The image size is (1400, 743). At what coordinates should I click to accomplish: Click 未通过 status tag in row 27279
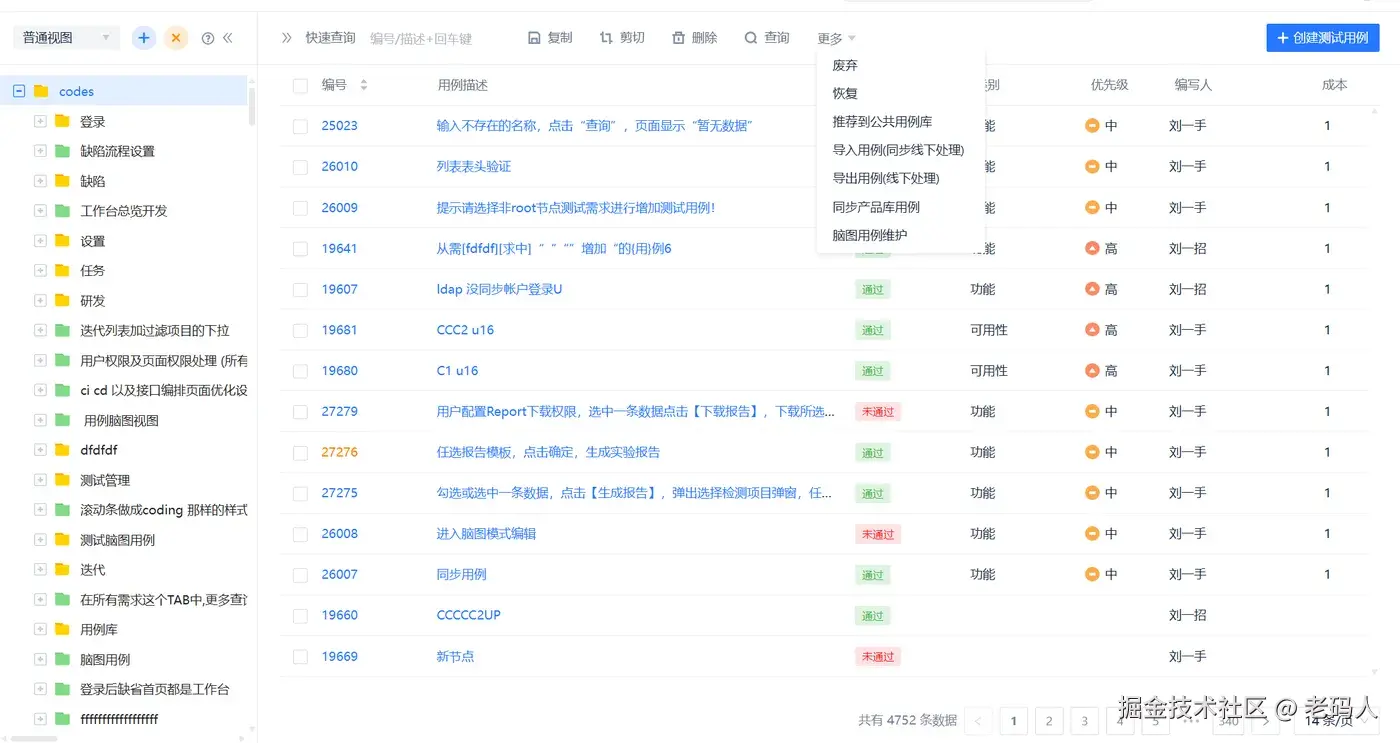click(878, 411)
